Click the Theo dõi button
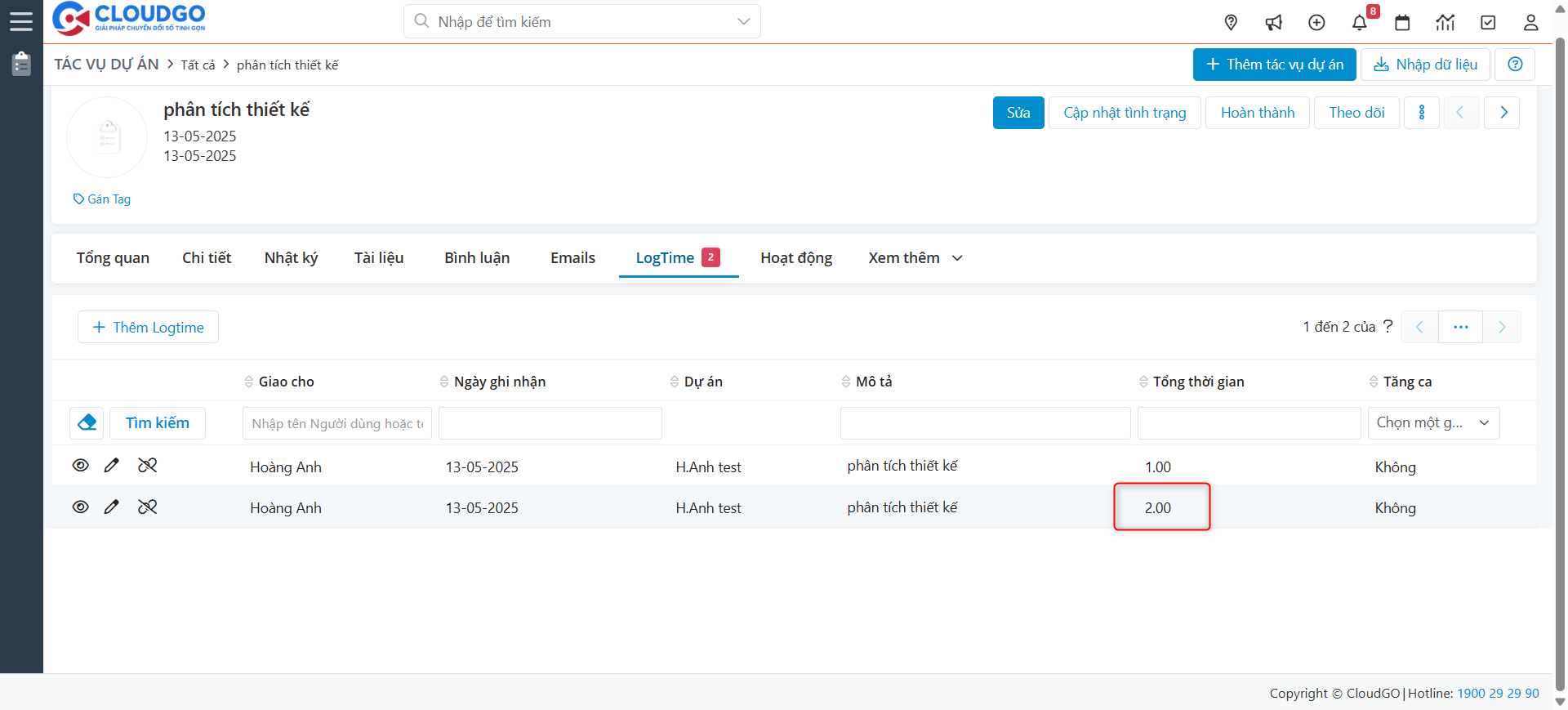 [x=1356, y=113]
